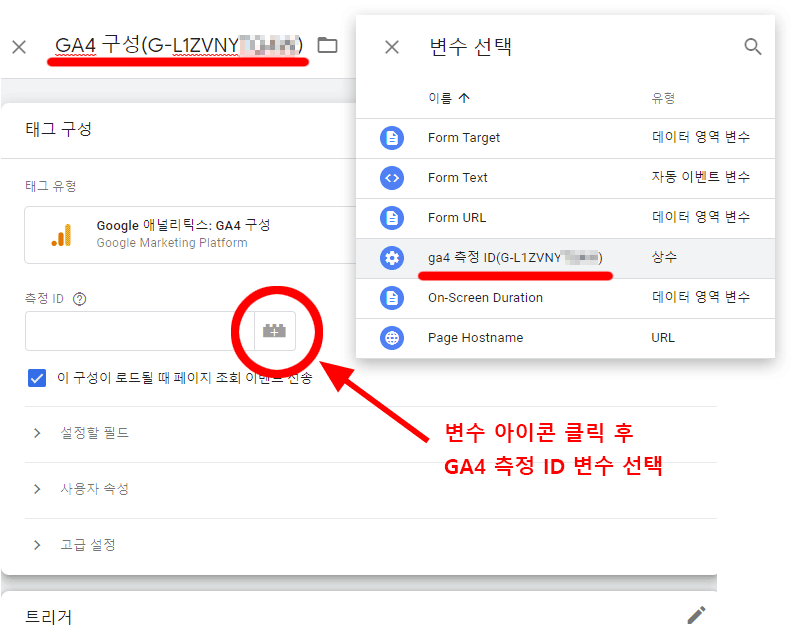Click the folder icon beside tag name

[327, 45]
